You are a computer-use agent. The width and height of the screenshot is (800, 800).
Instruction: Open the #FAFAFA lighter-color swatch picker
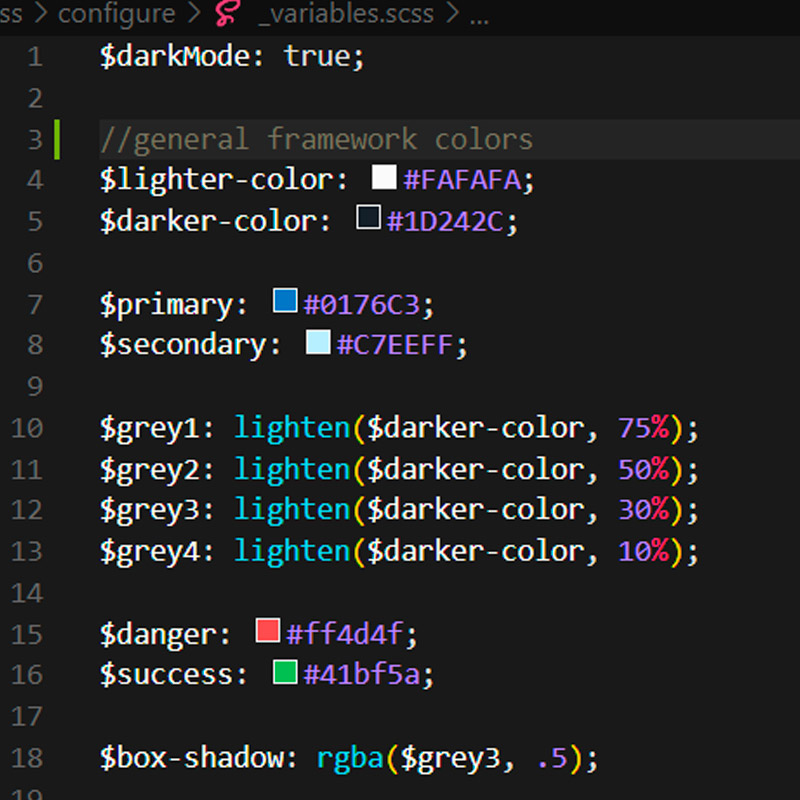[384, 178]
